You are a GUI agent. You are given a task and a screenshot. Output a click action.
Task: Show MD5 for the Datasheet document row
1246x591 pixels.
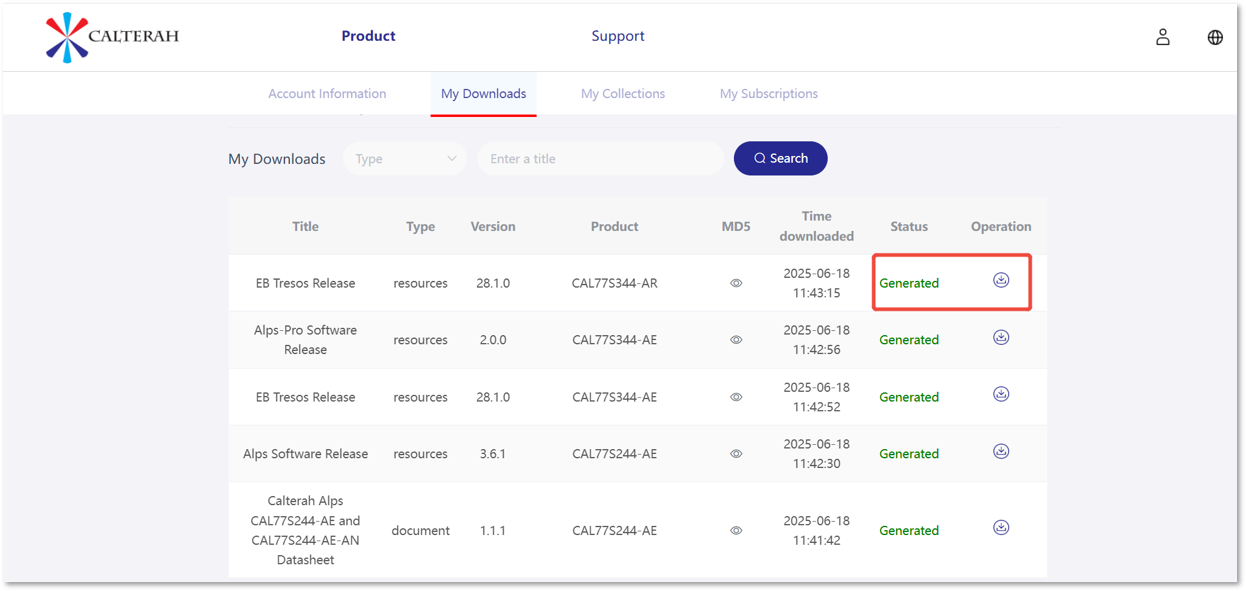736,531
